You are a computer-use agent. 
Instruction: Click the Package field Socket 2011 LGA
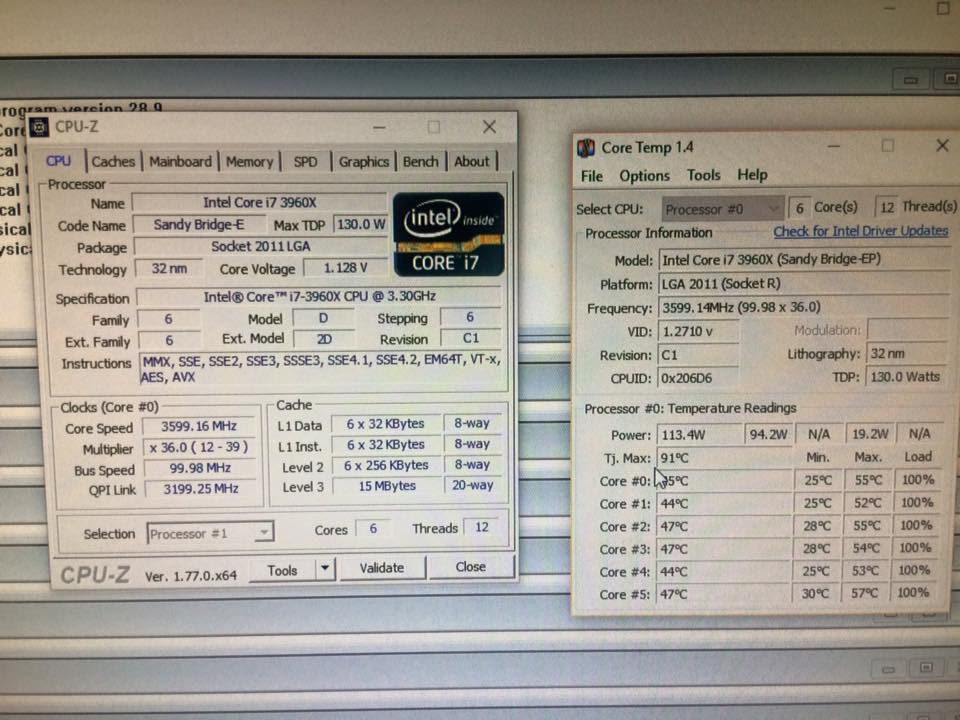[260, 247]
